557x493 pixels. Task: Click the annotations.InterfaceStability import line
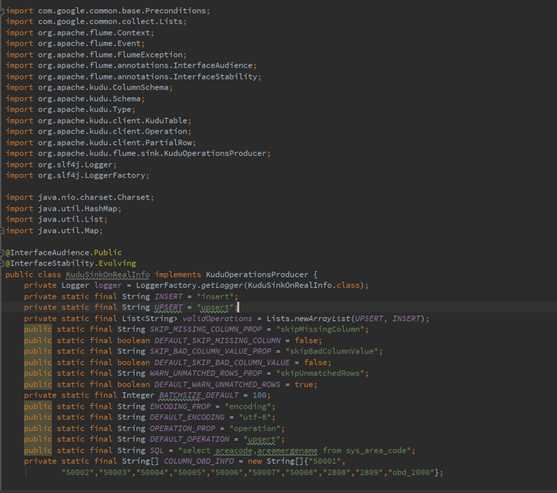134,77
